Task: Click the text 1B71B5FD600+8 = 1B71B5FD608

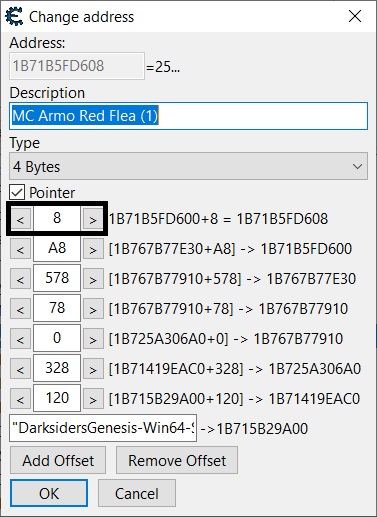Action: [x=219, y=219]
